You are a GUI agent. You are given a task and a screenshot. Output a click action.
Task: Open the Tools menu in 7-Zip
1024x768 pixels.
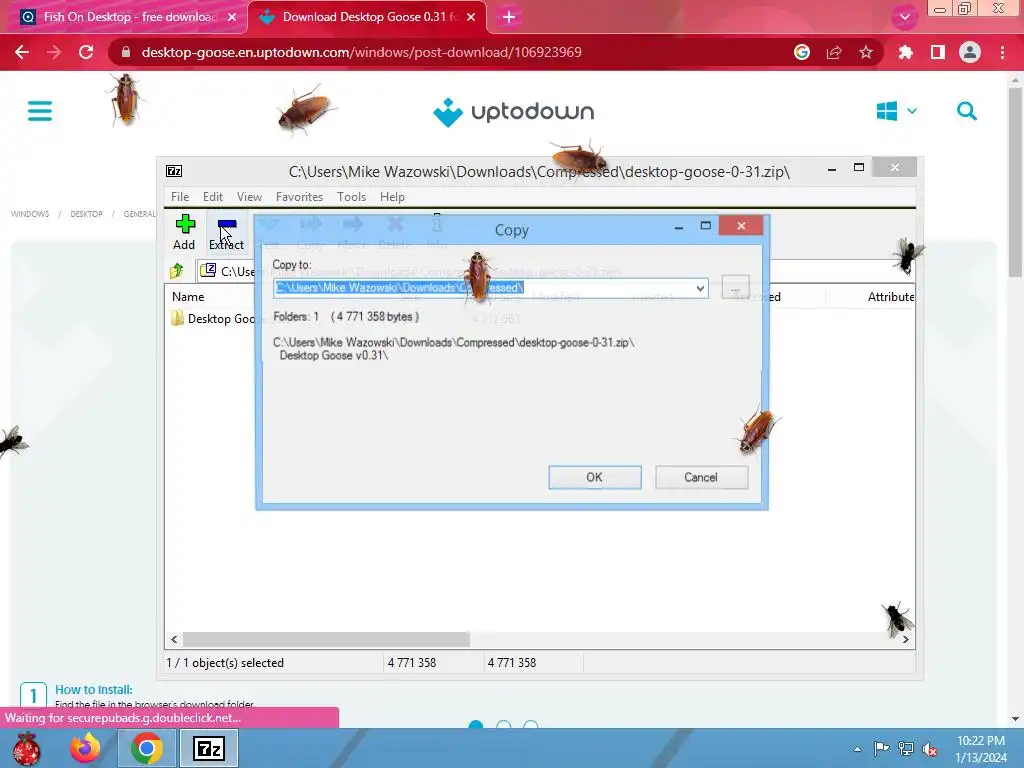click(x=351, y=197)
